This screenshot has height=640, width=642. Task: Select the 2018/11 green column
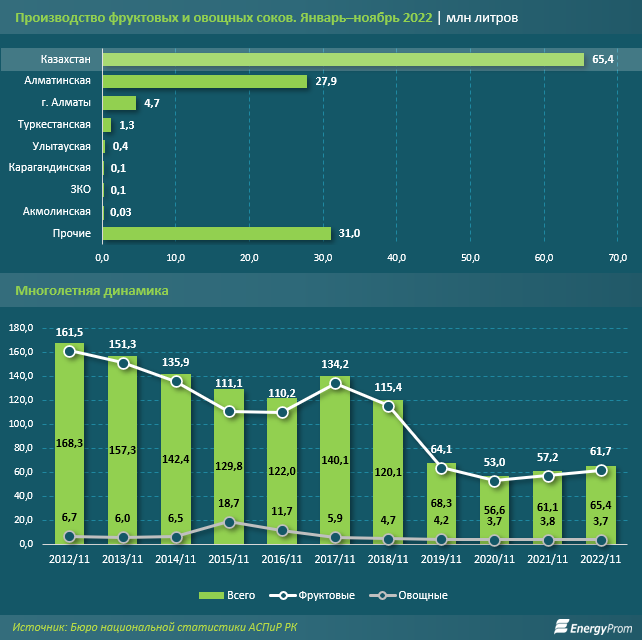click(387, 472)
